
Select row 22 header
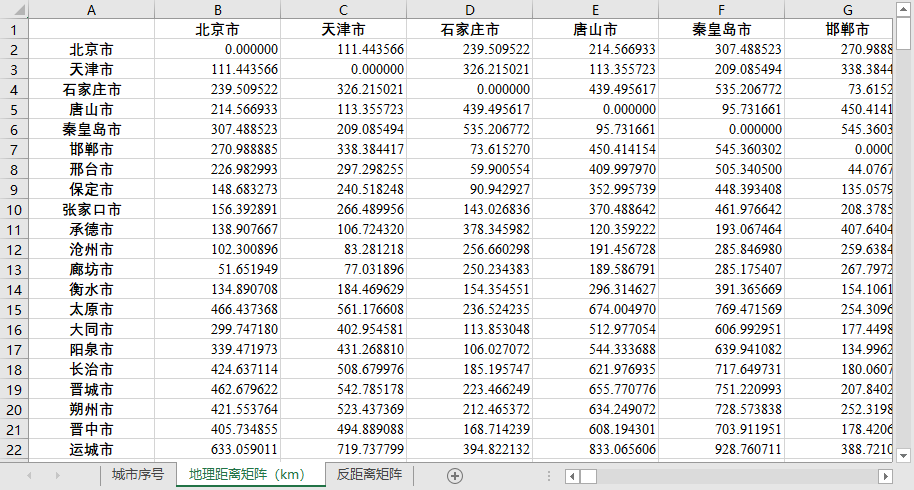pyautogui.click(x=14, y=450)
